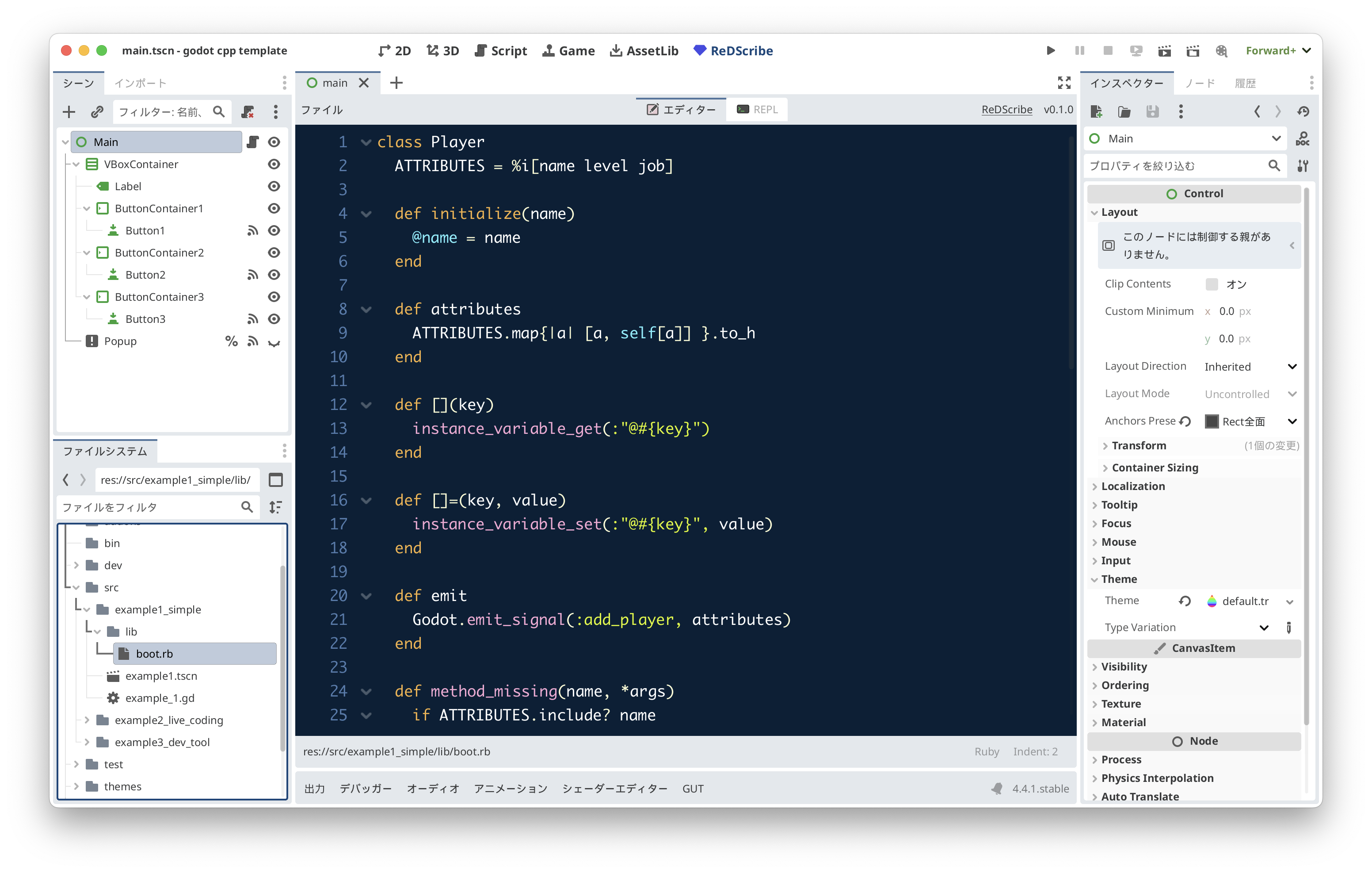The height and width of the screenshot is (873, 1372).
Task: Enable the Clip Contents checkbox
Action: (x=1212, y=284)
